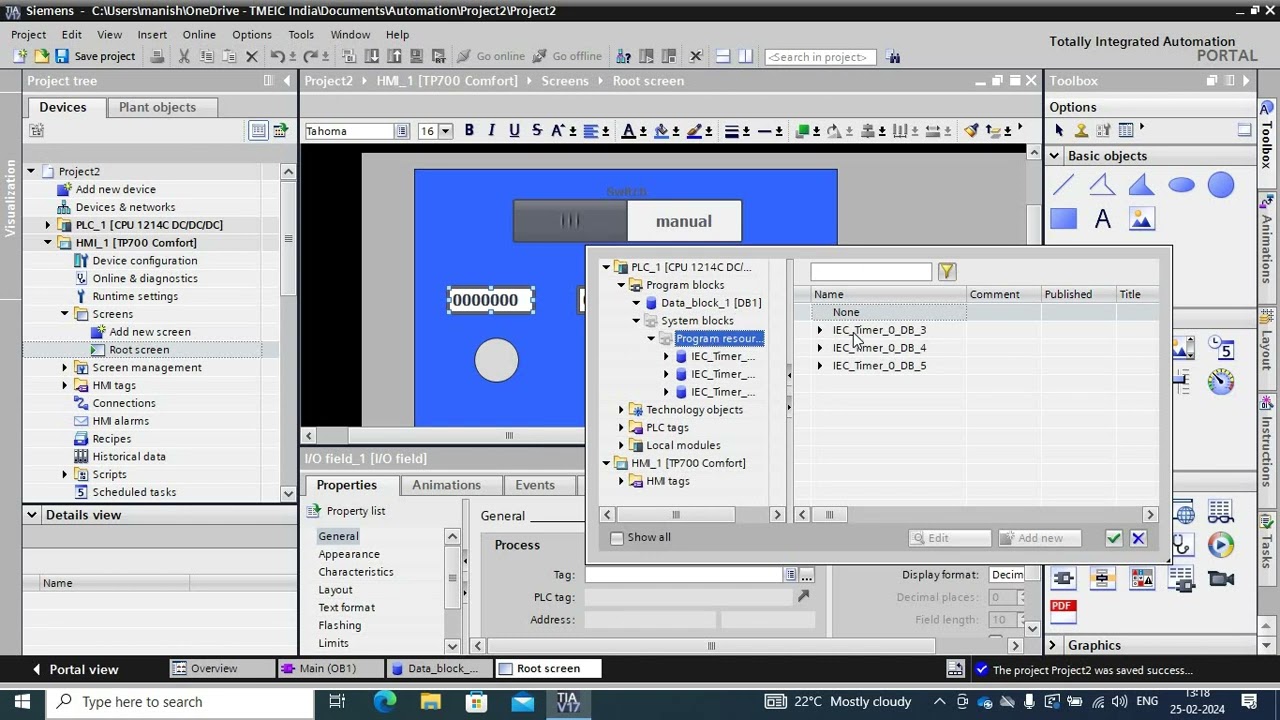Toggle Strikethrough text formatting
The height and width of the screenshot is (720, 1280).
(x=537, y=131)
